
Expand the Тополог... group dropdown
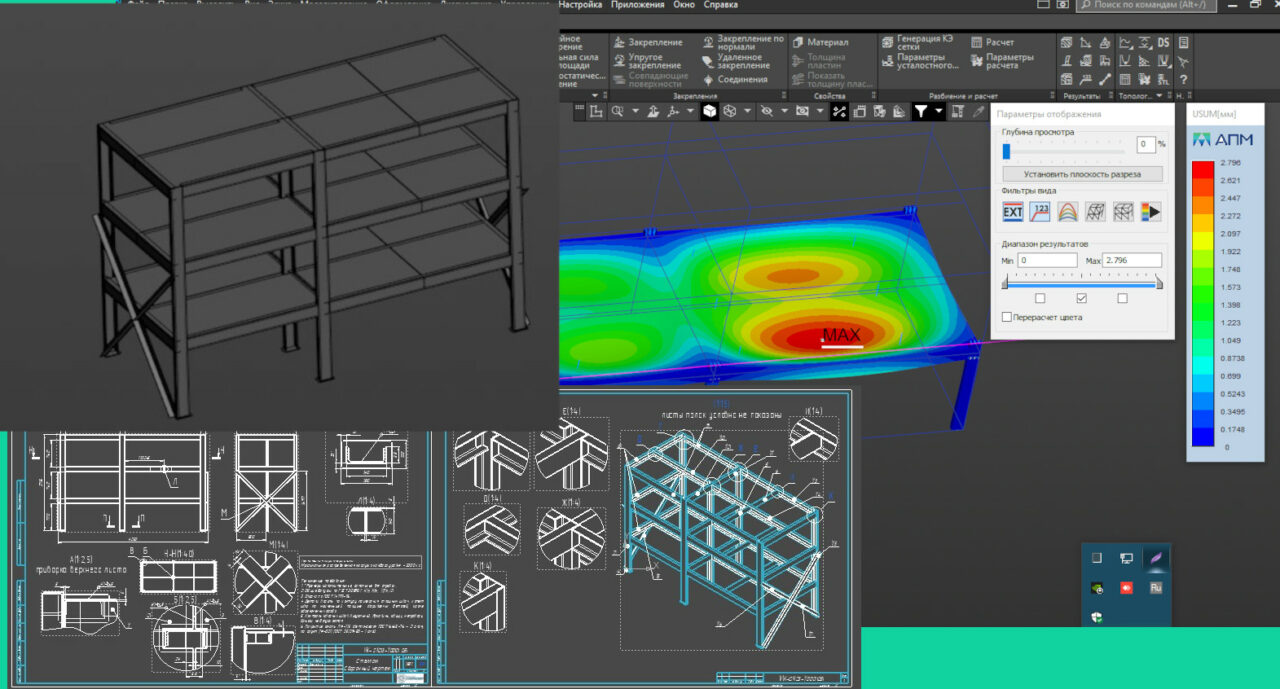coord(1160,96)
